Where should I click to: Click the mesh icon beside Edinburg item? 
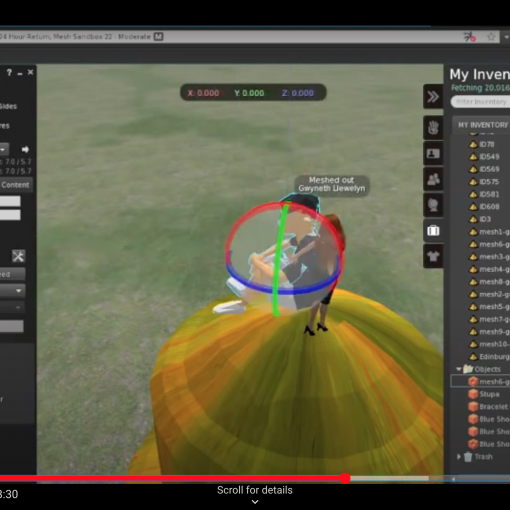pyautogui.click(x=473, y=357)
